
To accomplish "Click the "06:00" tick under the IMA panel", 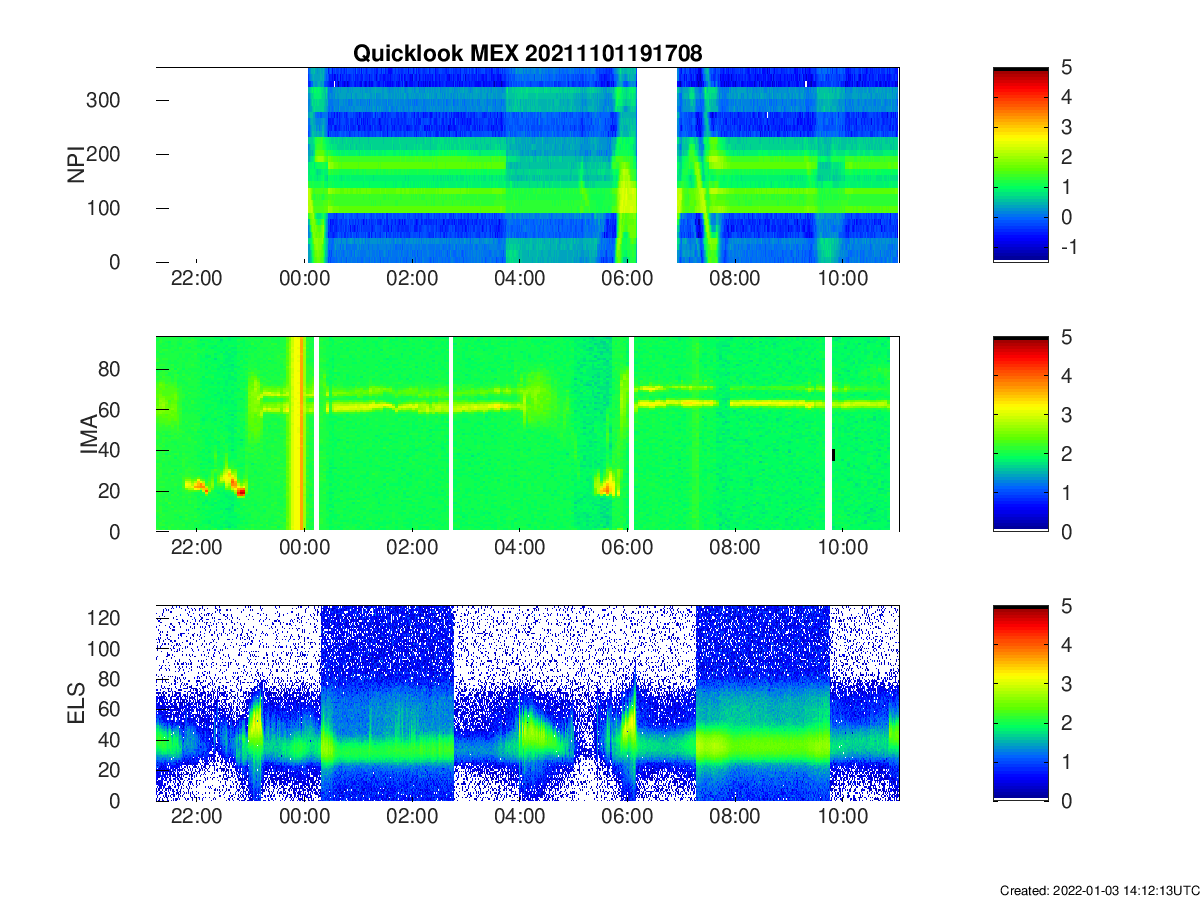I will (627, 548).
